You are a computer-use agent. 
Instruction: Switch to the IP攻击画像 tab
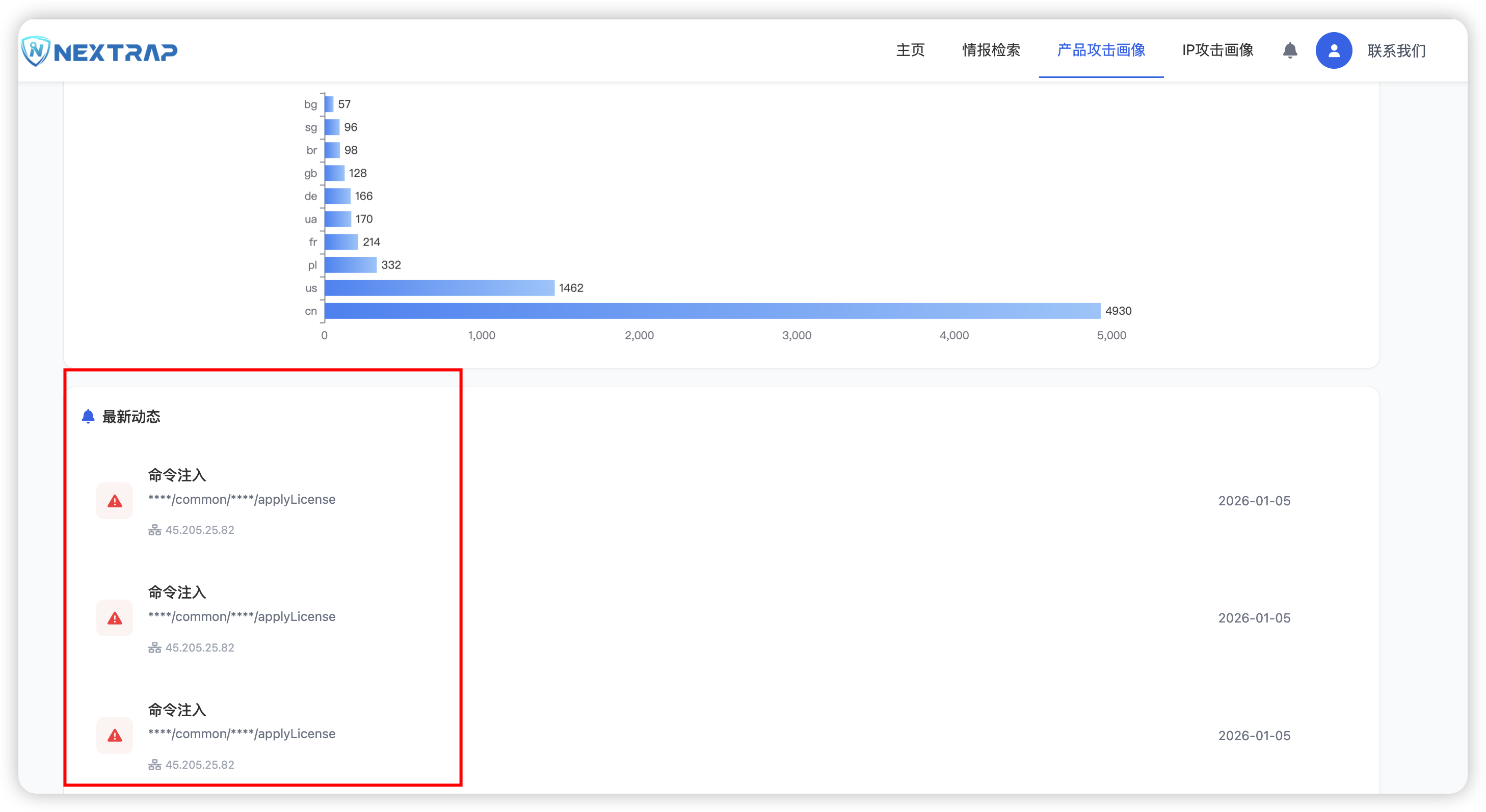(1217, 51)
